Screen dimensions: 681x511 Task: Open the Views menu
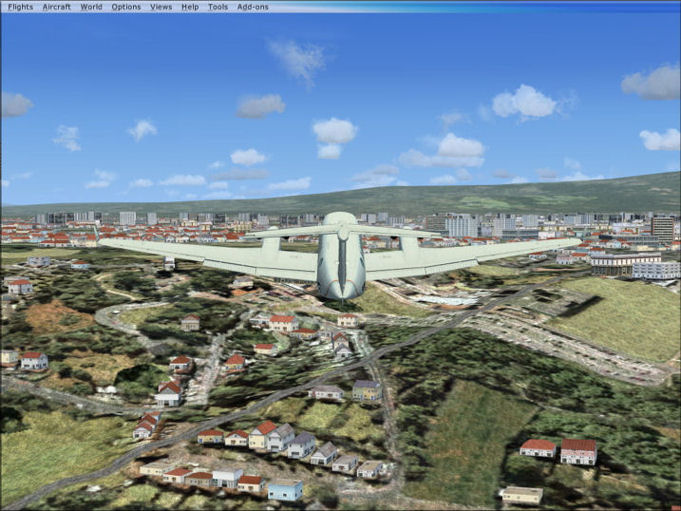pyautogui.click(x=161, y=6)
